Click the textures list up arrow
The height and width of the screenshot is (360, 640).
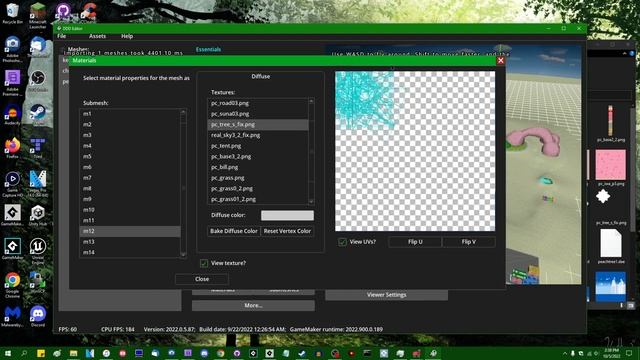pyautogui.click(x=311, y=101)
